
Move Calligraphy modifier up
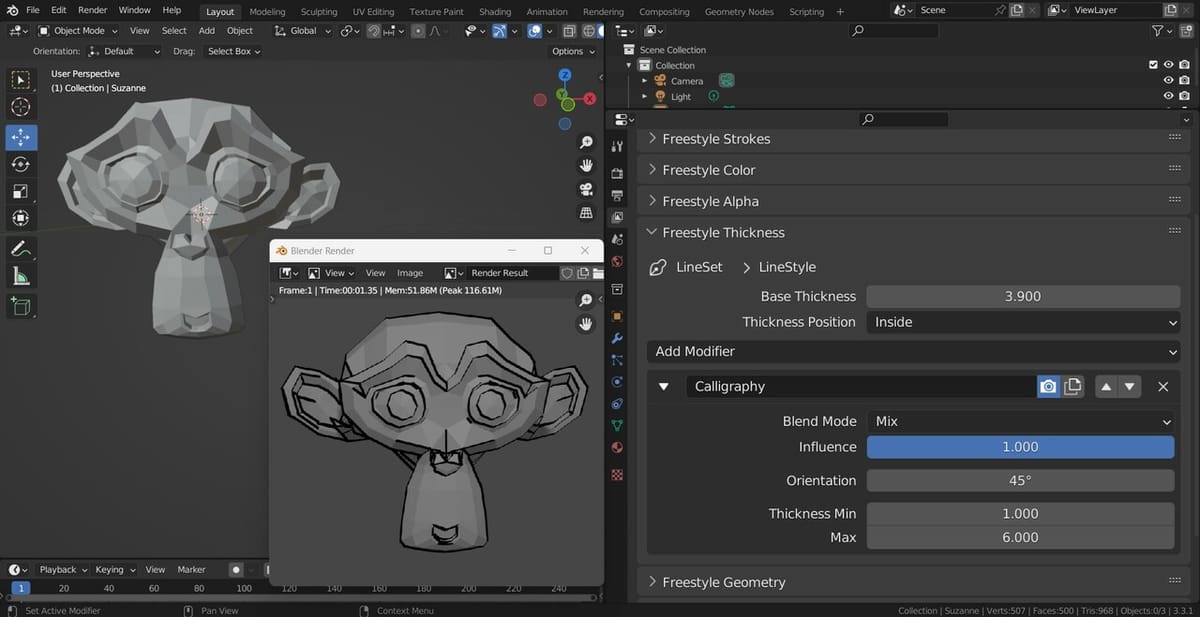[x=1107, y=386]
